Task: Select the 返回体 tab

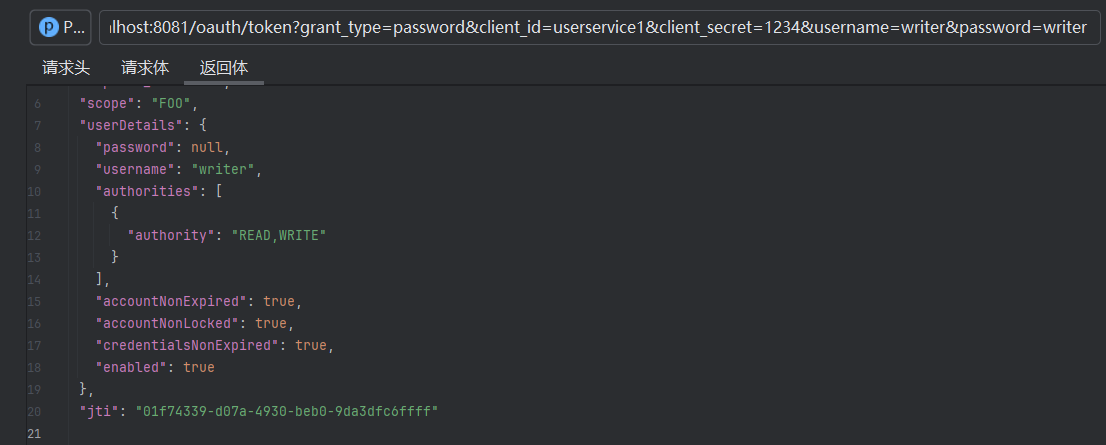Action: point(224,68)
